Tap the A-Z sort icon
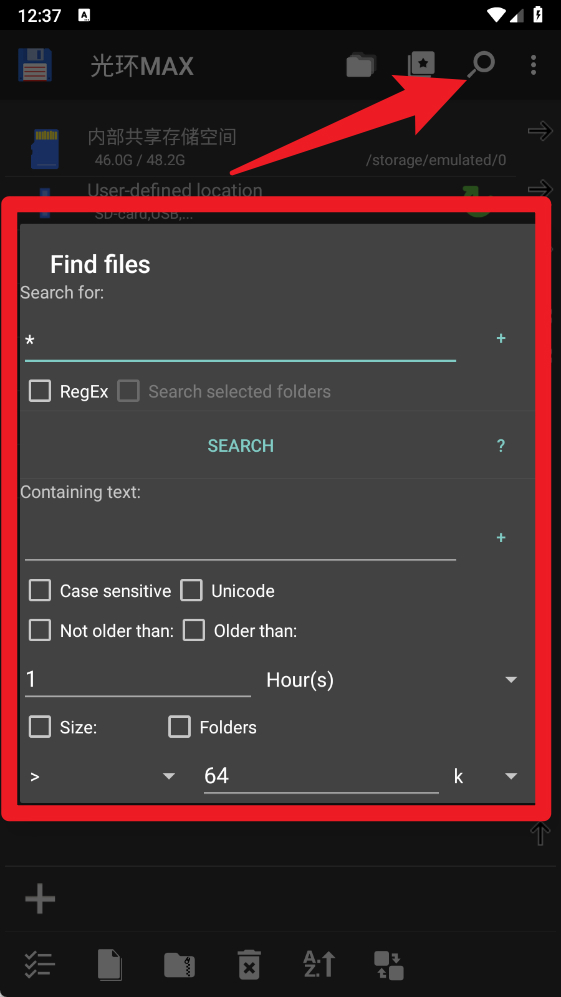 point(318,964)
